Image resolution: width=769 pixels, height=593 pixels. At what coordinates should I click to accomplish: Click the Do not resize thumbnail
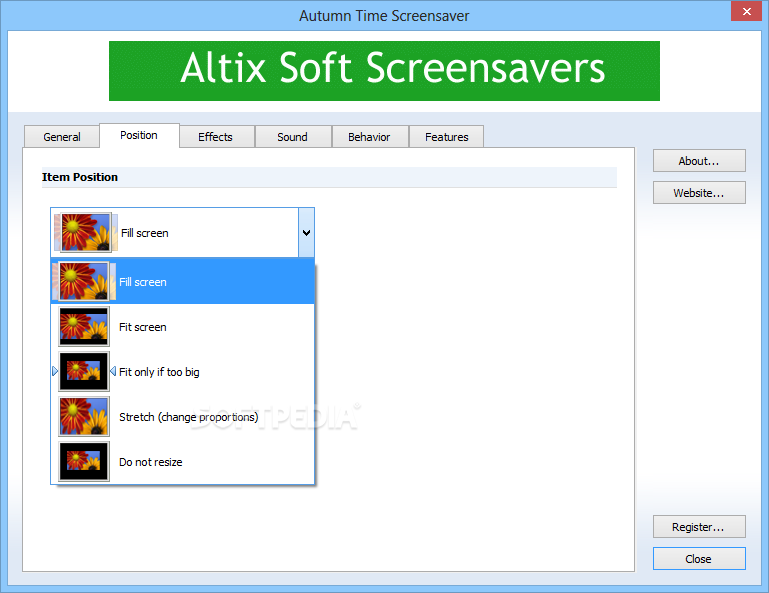point(84,462)
